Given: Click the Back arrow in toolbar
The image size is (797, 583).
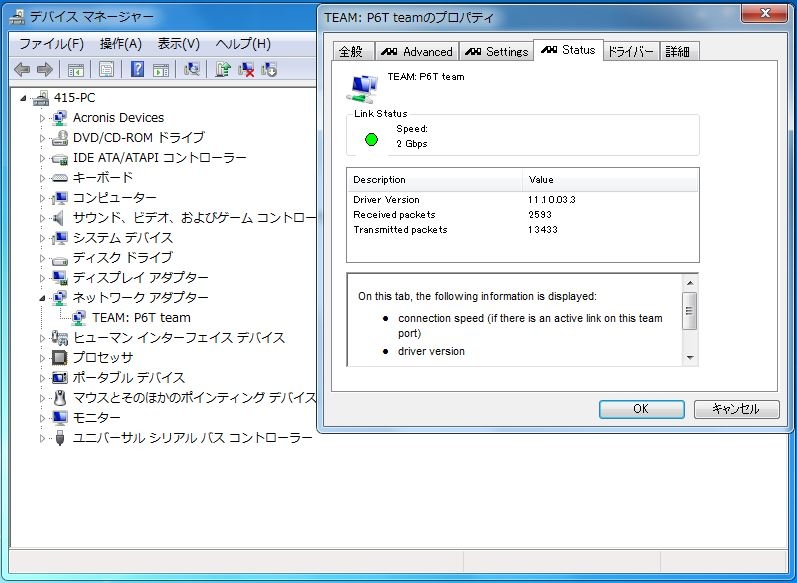Looking at the screenshot, I should pos(22,69).
